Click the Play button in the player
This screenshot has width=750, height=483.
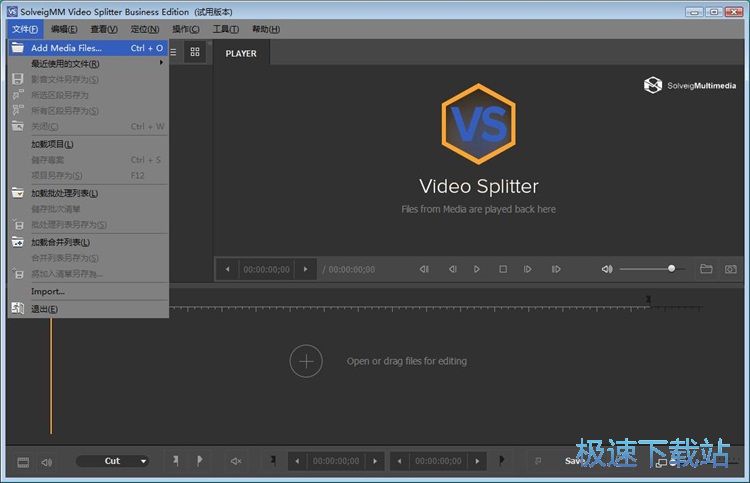click(x=477, y=269)
